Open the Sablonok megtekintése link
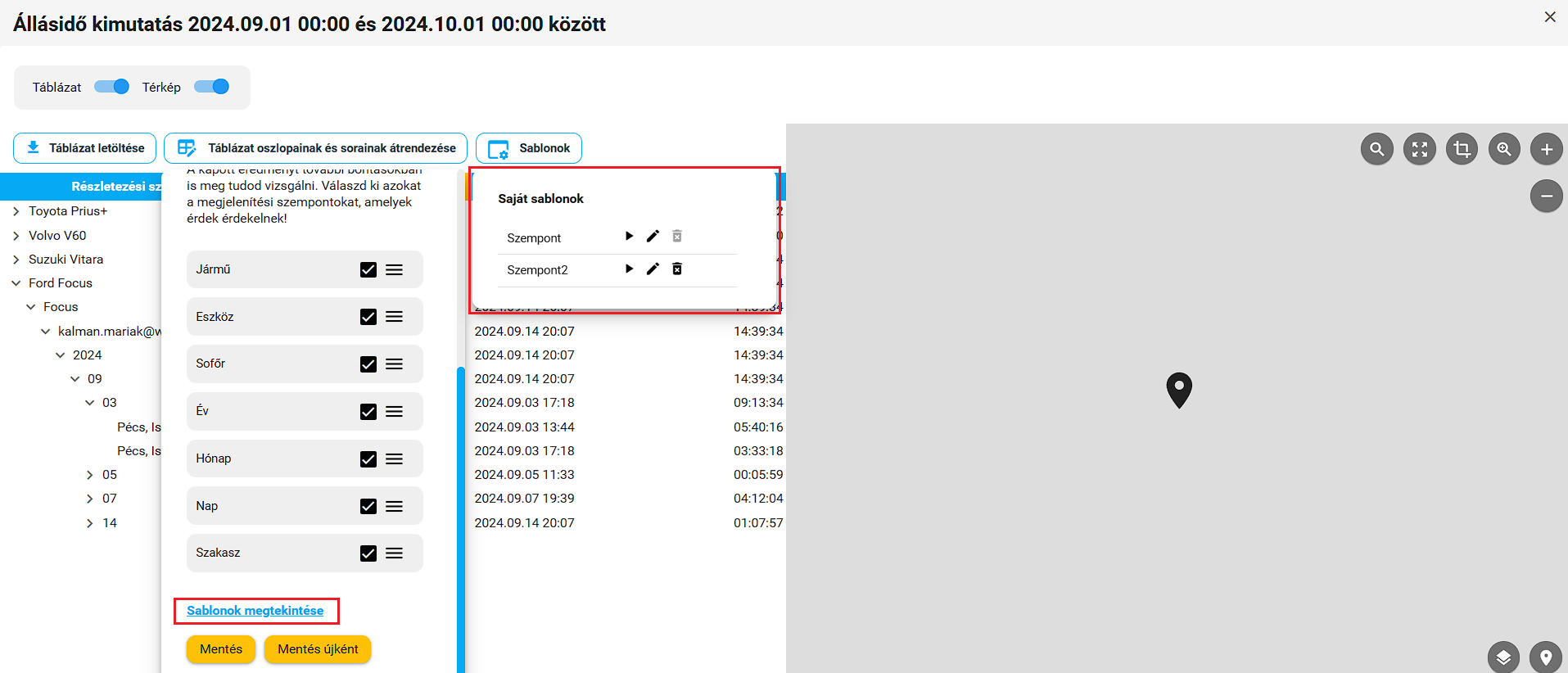 [x=255, y=611]
